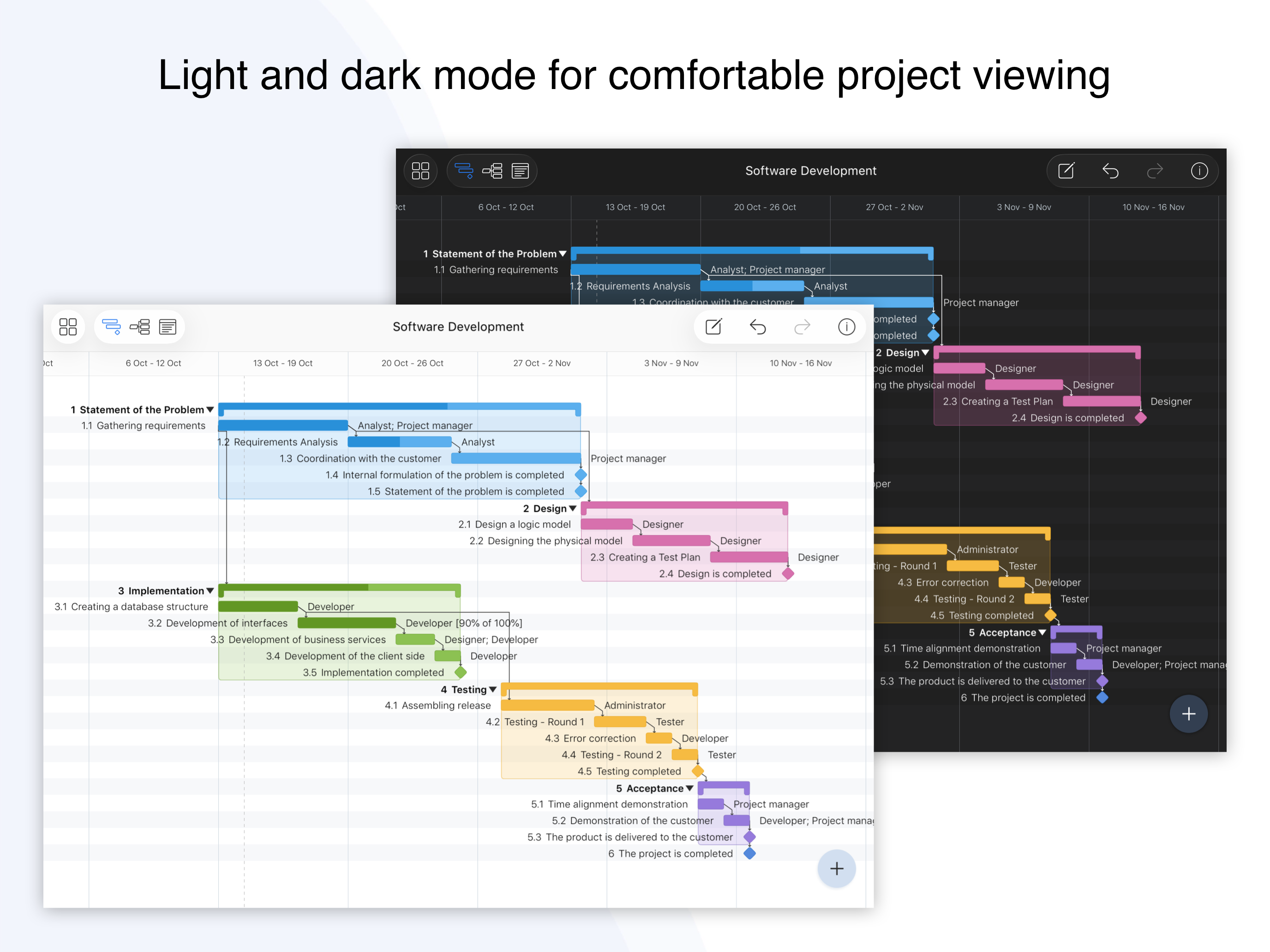The width and height of the screenshot is (1270, 952).
Task: Select 4.4 Testing - Round 2 bar, dark window
Action: (x=1037, y=599)
